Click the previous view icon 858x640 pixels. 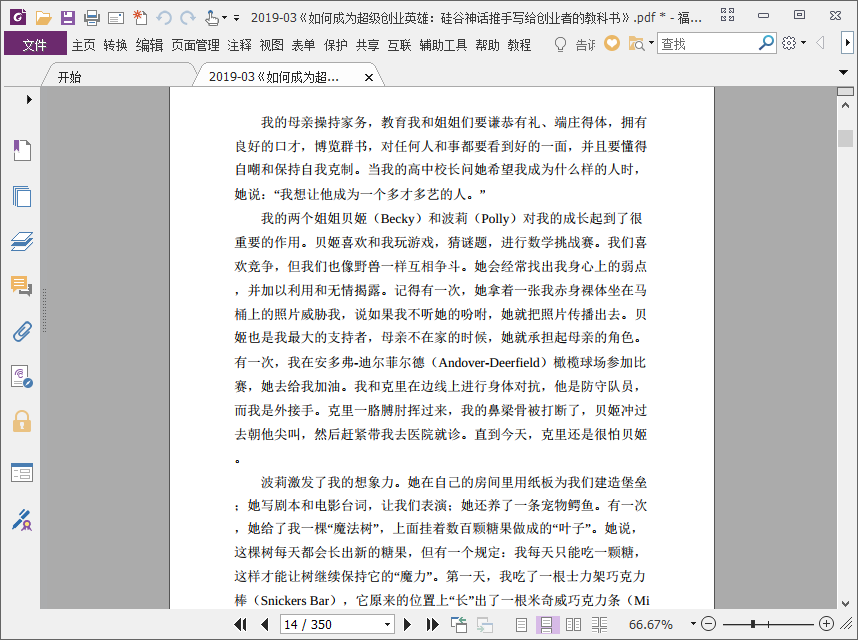tap(459, 624)
